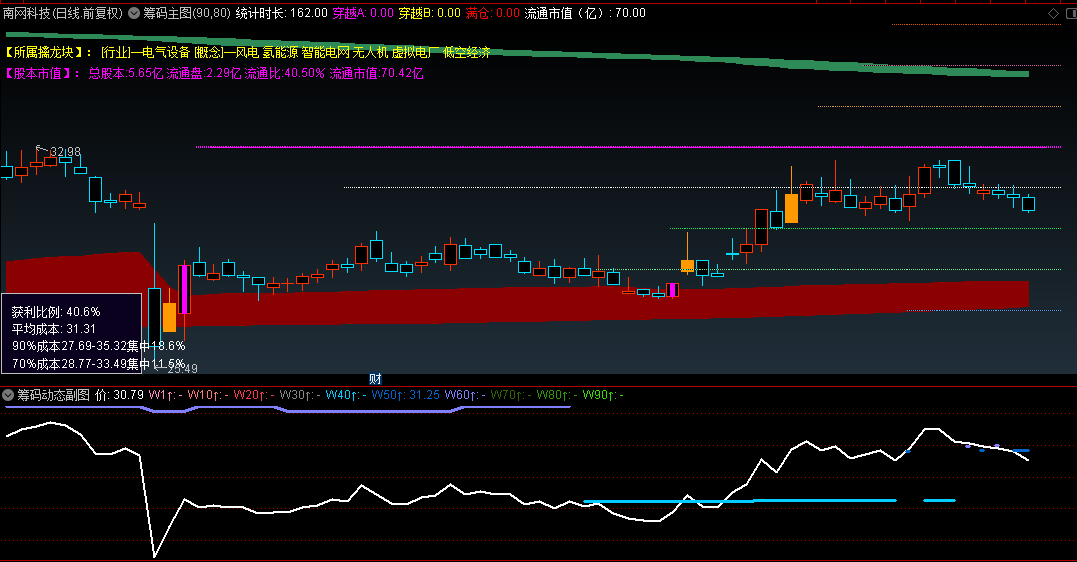Open the 筹码主图 indicator dropdown arrow

click(135, 13)
